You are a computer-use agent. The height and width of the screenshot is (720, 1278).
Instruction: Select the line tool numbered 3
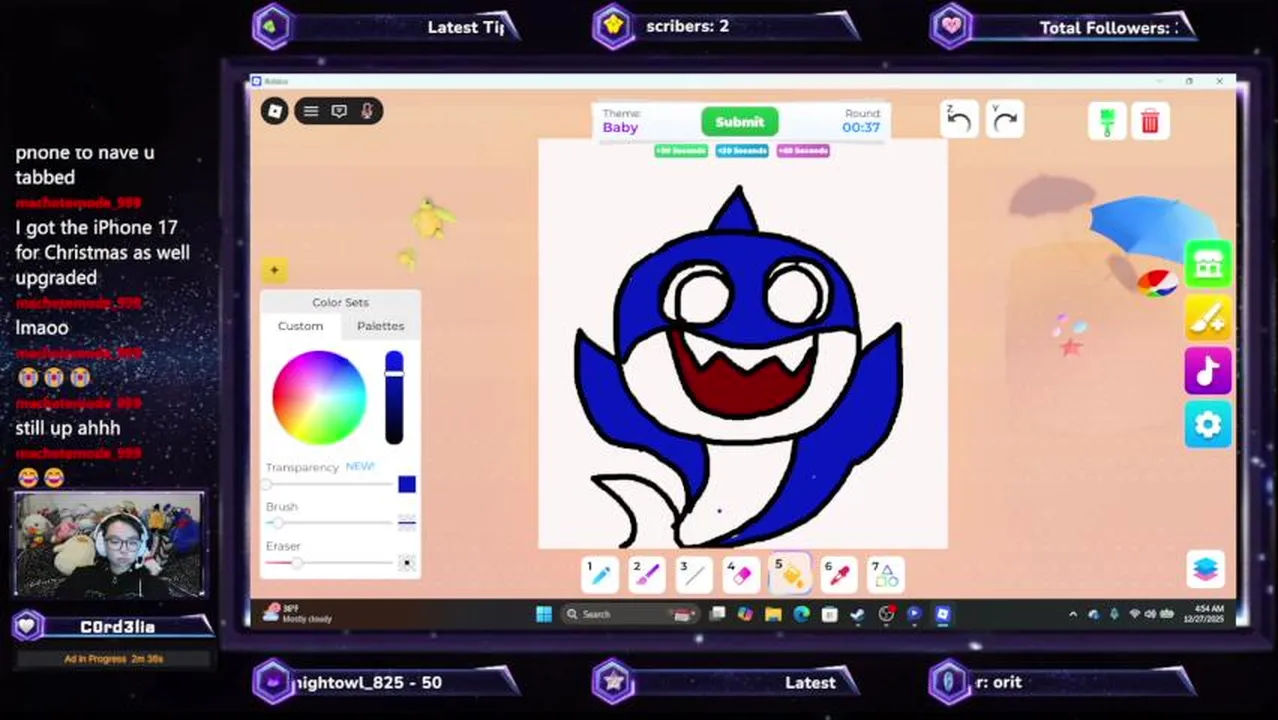tap(694, 574)
